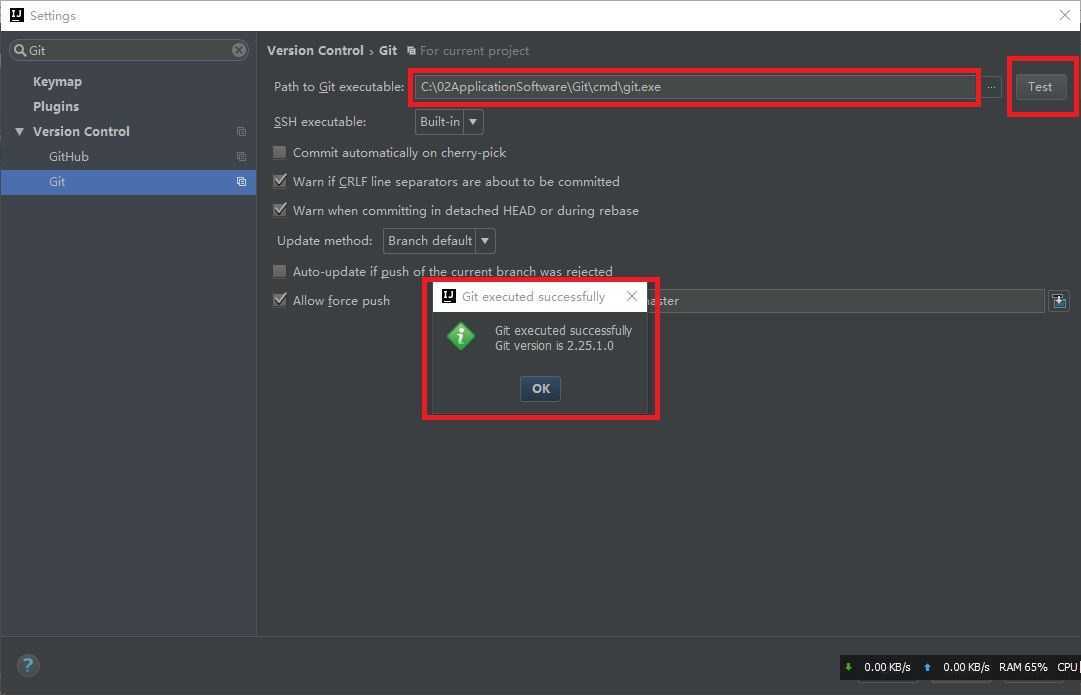Toggle Warn when committing in detached HEAD
The width and height of the screenshot is (1081, 695).
[x=279, y=210]
